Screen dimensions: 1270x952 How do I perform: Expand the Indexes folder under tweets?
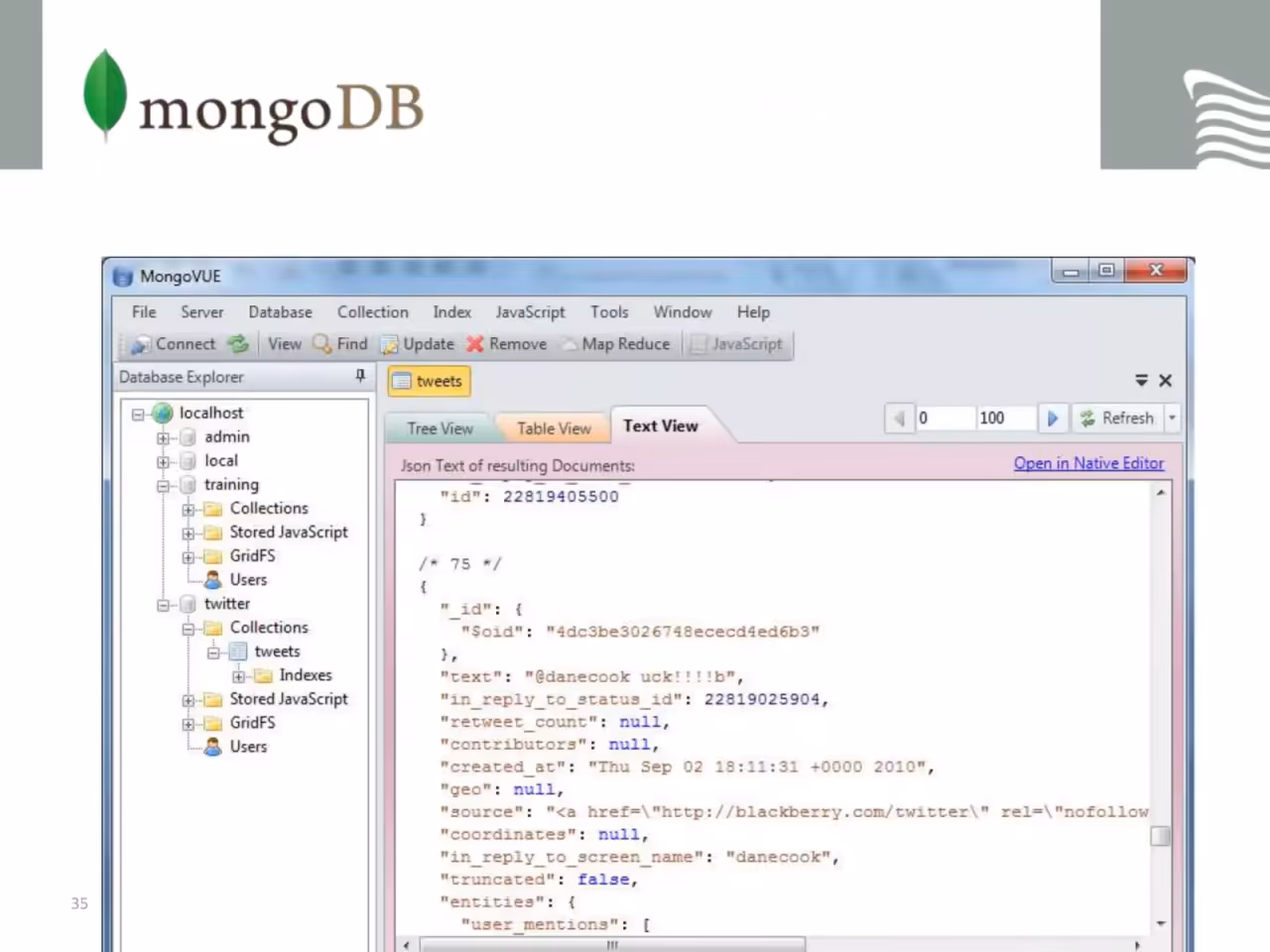[x=238, y=676]
